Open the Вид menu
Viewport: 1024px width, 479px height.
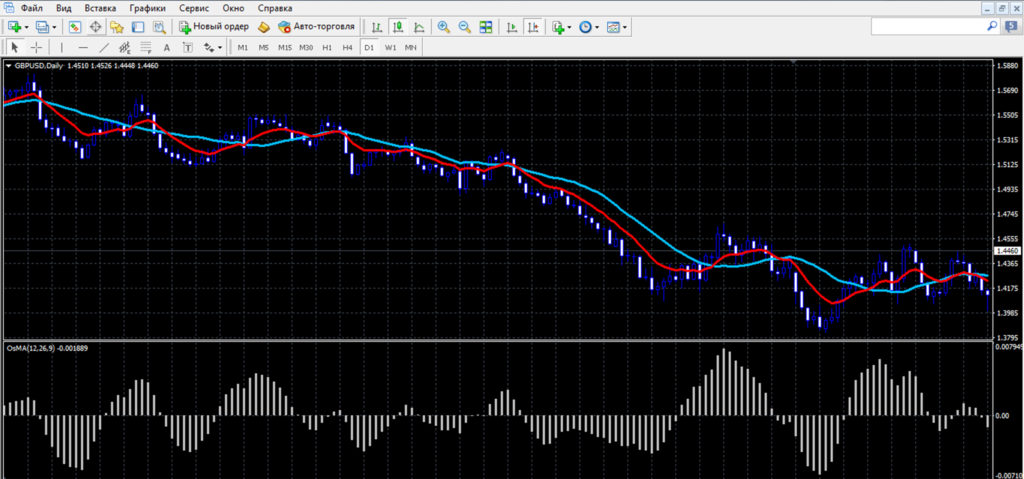(64, 8)
